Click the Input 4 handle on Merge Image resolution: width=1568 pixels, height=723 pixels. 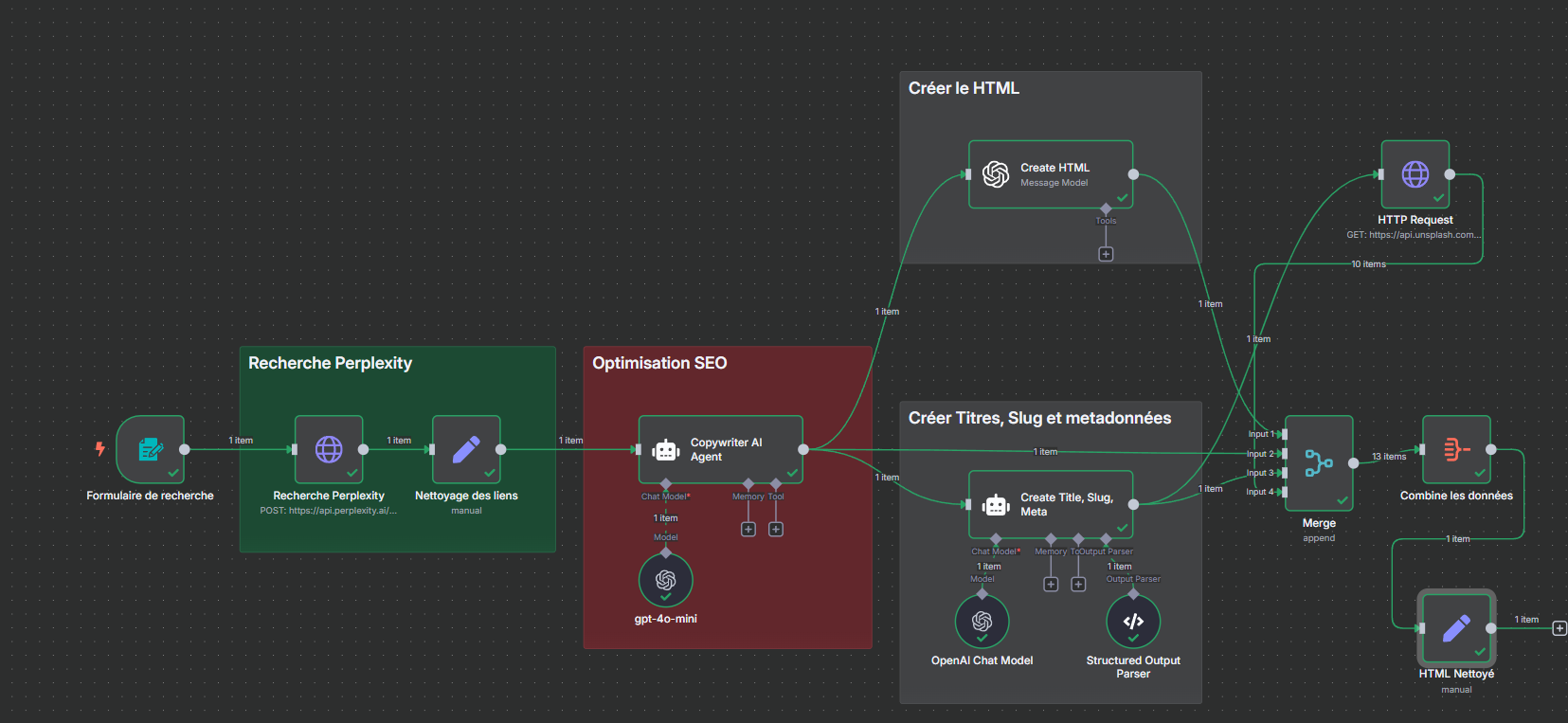click(x=1284, y=492)
